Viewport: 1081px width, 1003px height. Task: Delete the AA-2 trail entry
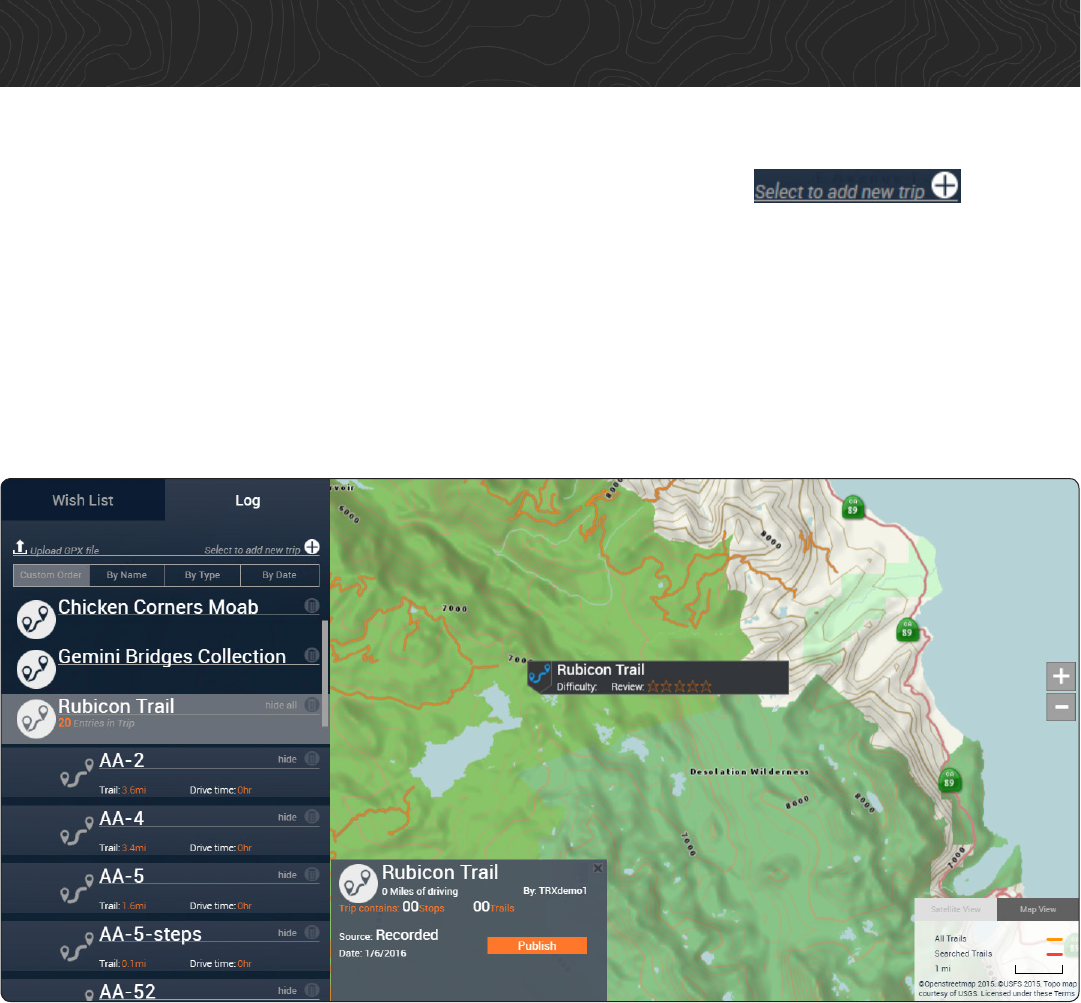(312, 758)
